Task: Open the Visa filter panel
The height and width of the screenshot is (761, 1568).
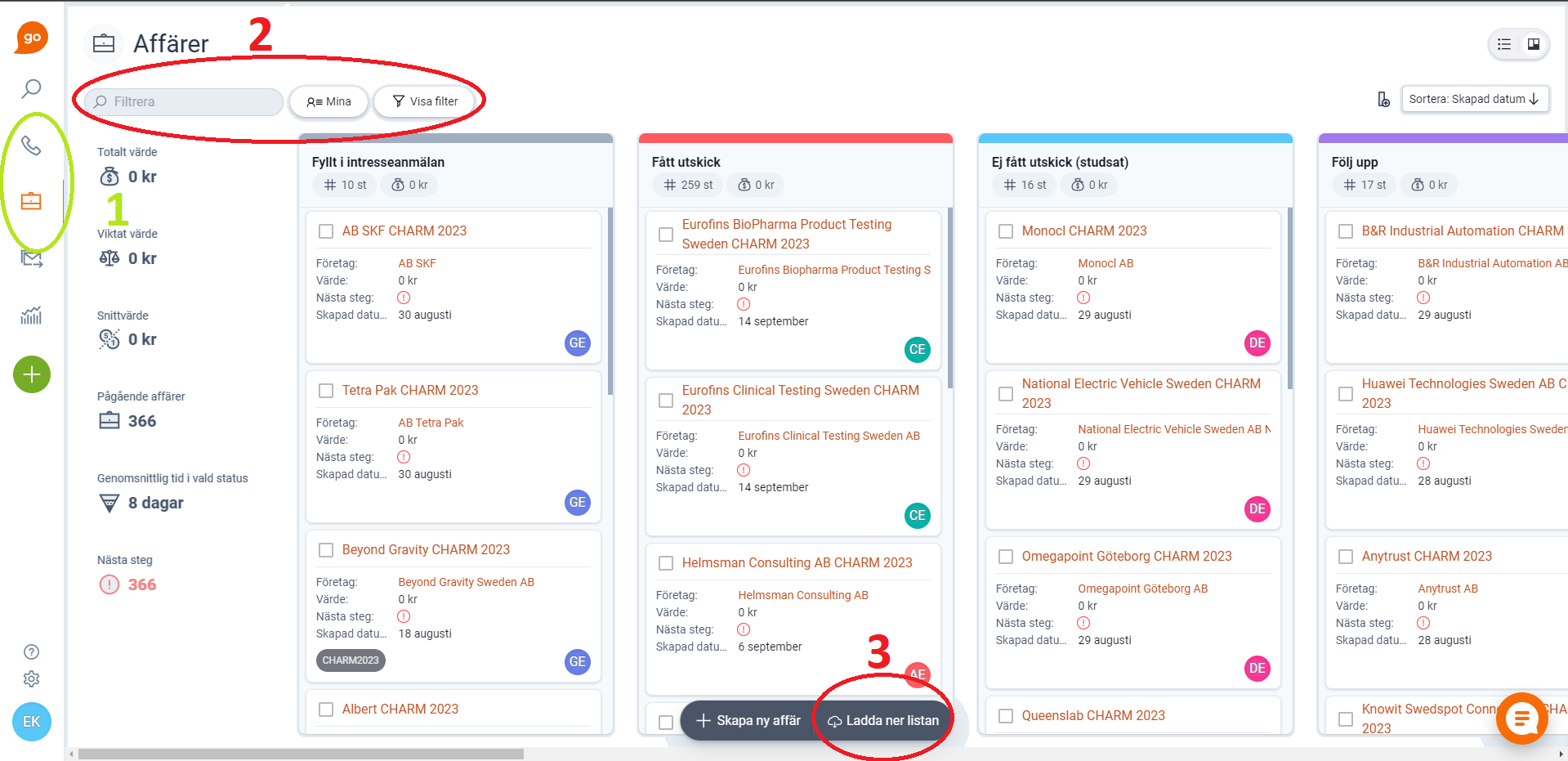Action: pos(425,101)
